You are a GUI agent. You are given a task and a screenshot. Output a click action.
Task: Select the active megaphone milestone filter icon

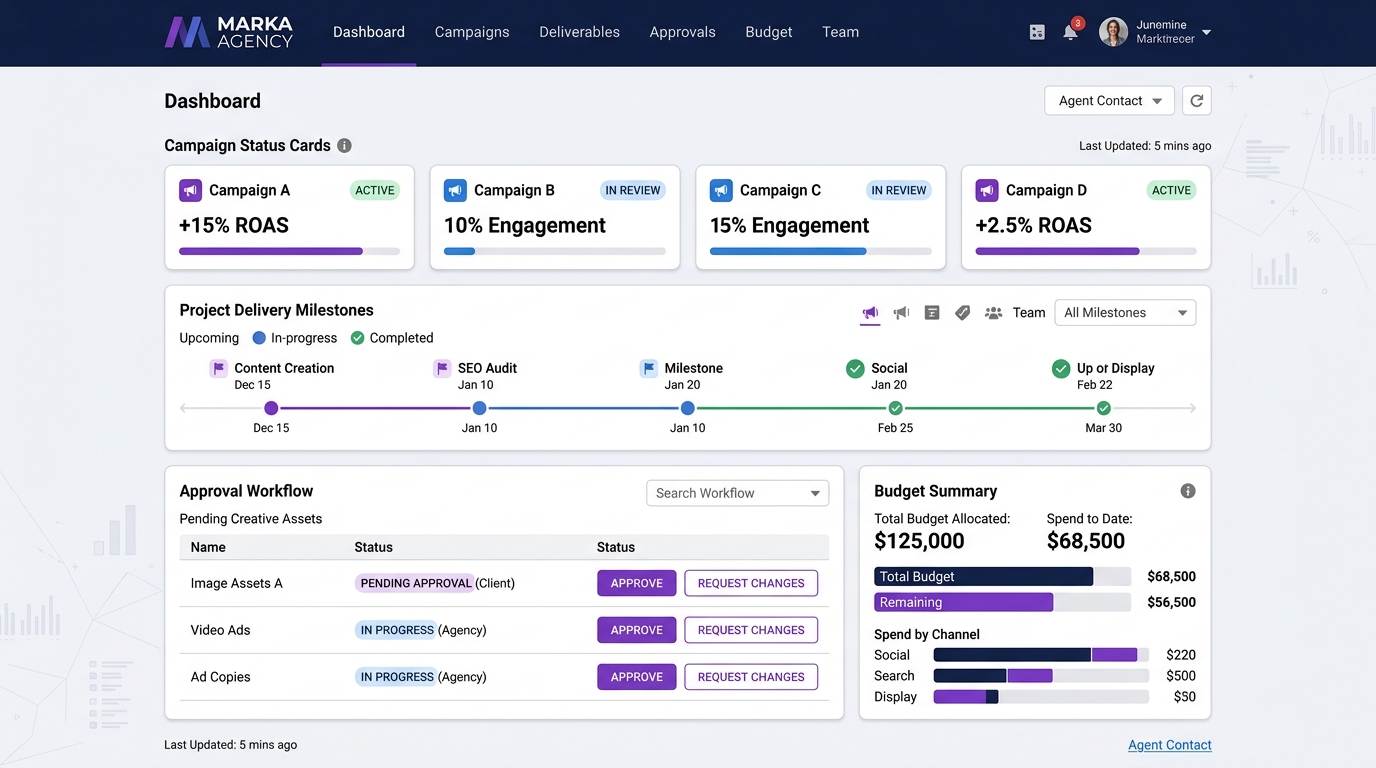click(870, 312)
